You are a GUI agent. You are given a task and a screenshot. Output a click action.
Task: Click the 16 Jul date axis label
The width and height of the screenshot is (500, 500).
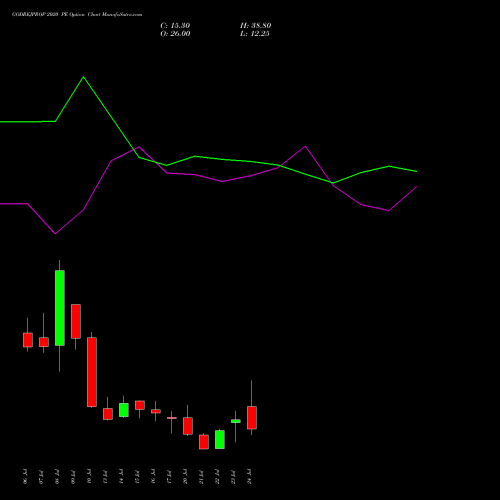tap(153, 477)
